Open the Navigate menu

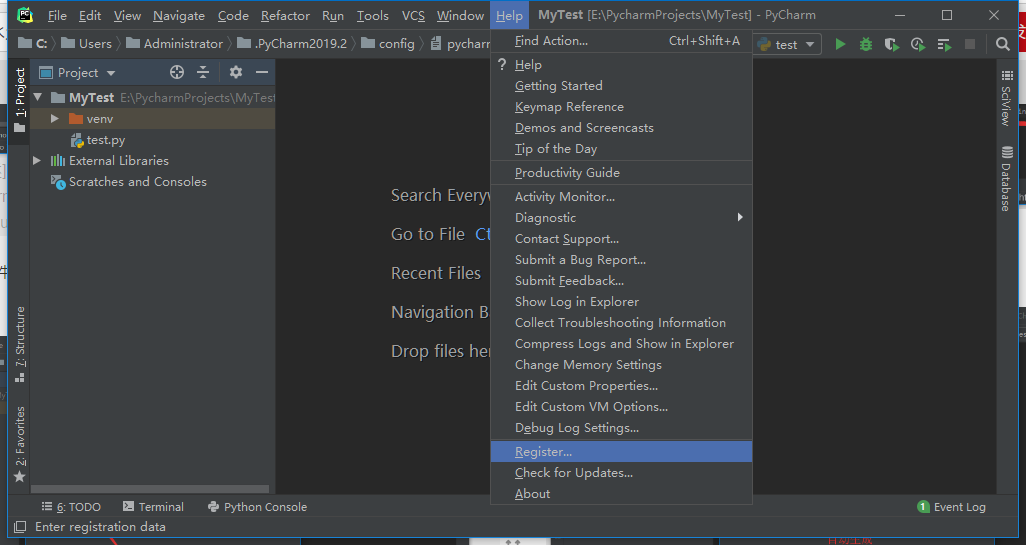(x=179, y=15)
